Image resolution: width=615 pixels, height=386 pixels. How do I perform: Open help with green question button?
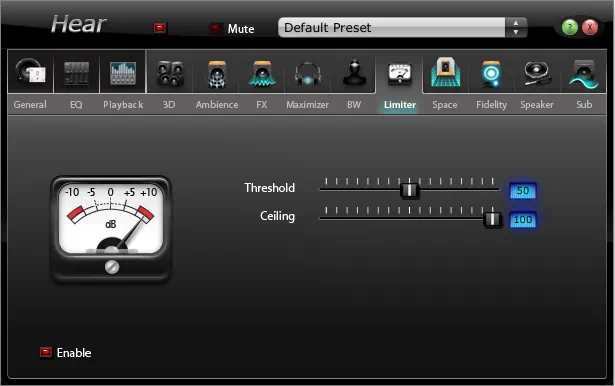coord(570,27)
